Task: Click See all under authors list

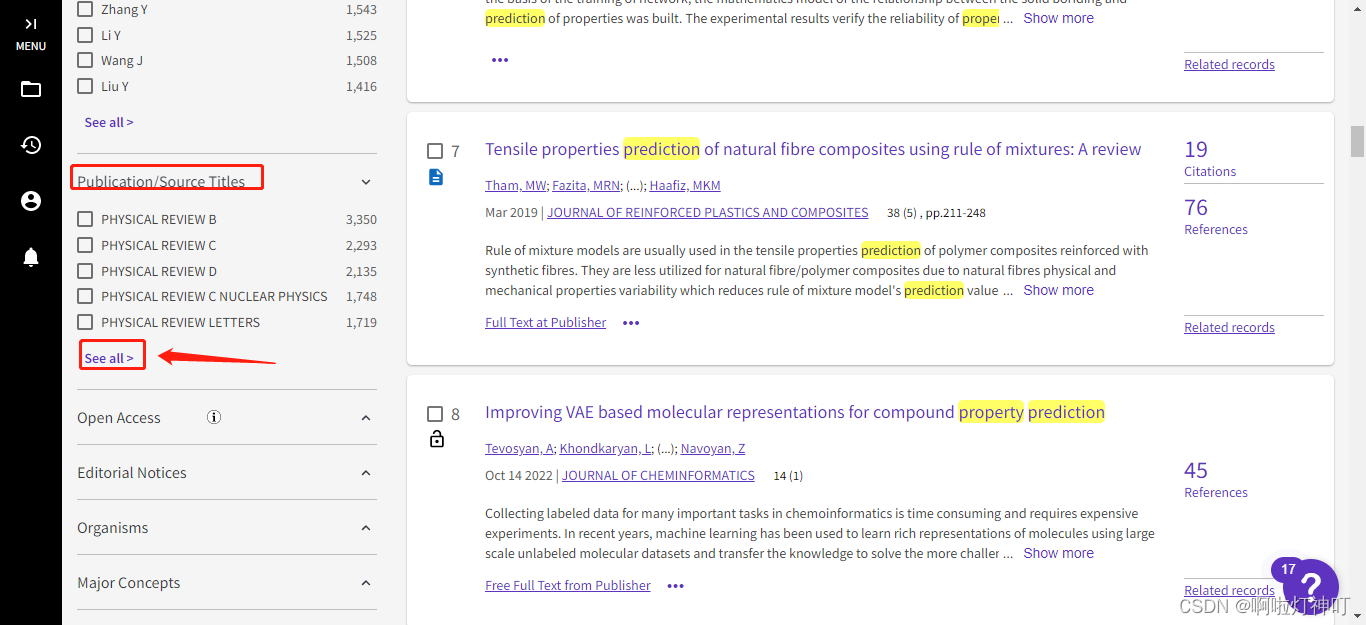Action: 109,122
